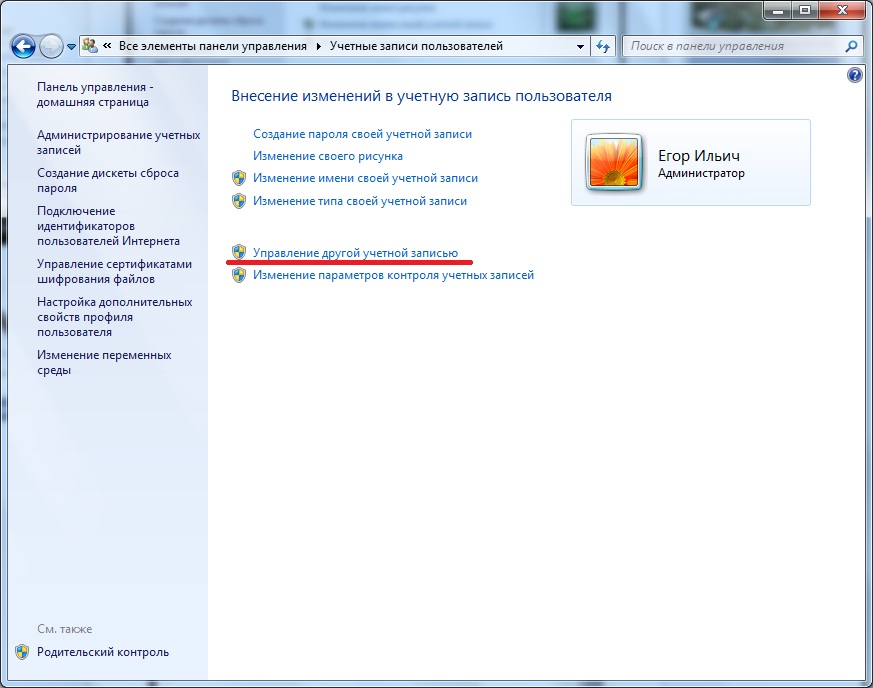Open 'Изменение своего рисунка' link
873x688 pixels.
click(x=328, y=156)
